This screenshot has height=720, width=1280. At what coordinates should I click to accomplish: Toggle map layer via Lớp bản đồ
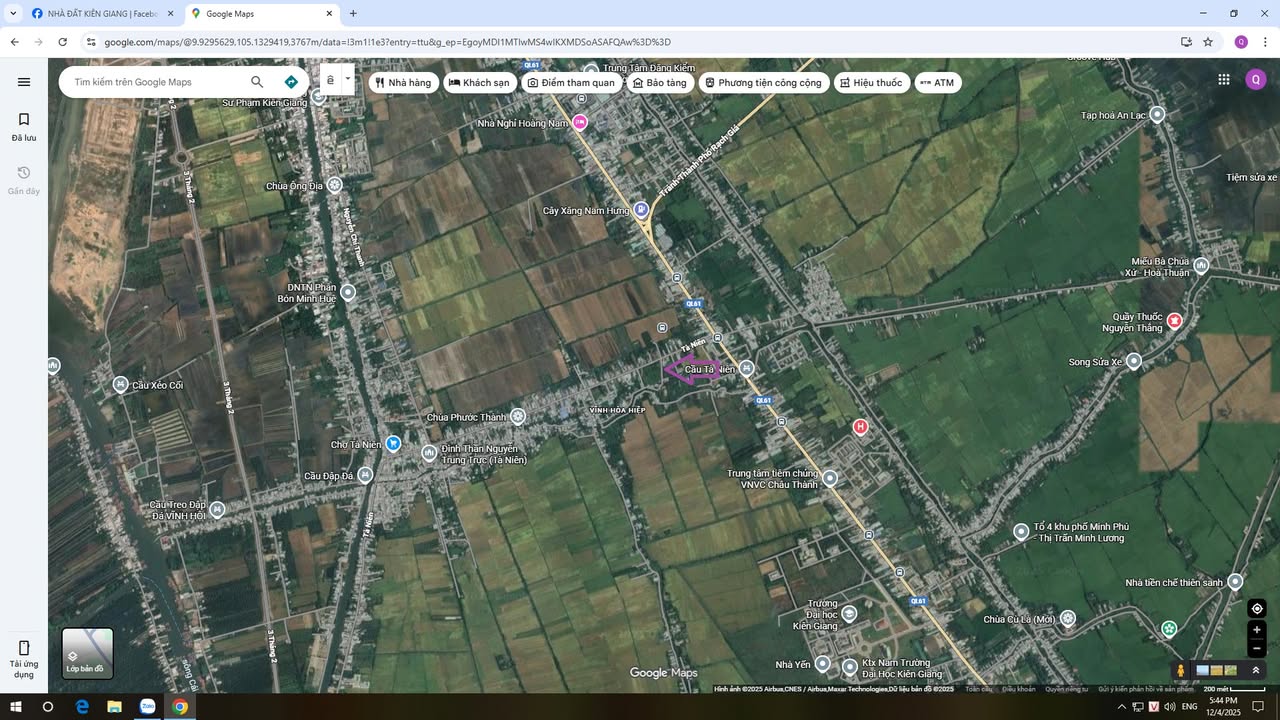[x=87, y=653]
